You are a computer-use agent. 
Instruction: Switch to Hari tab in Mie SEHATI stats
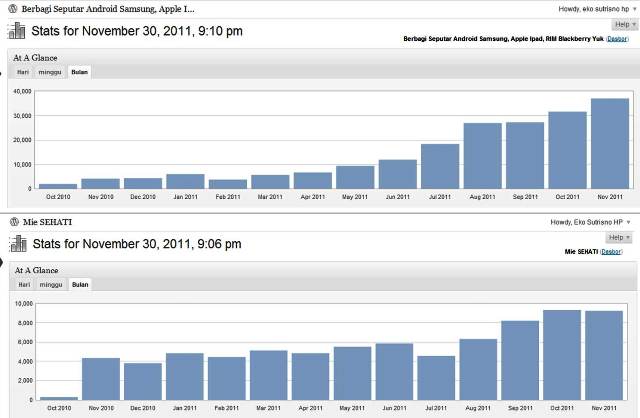tap(24, 284)
